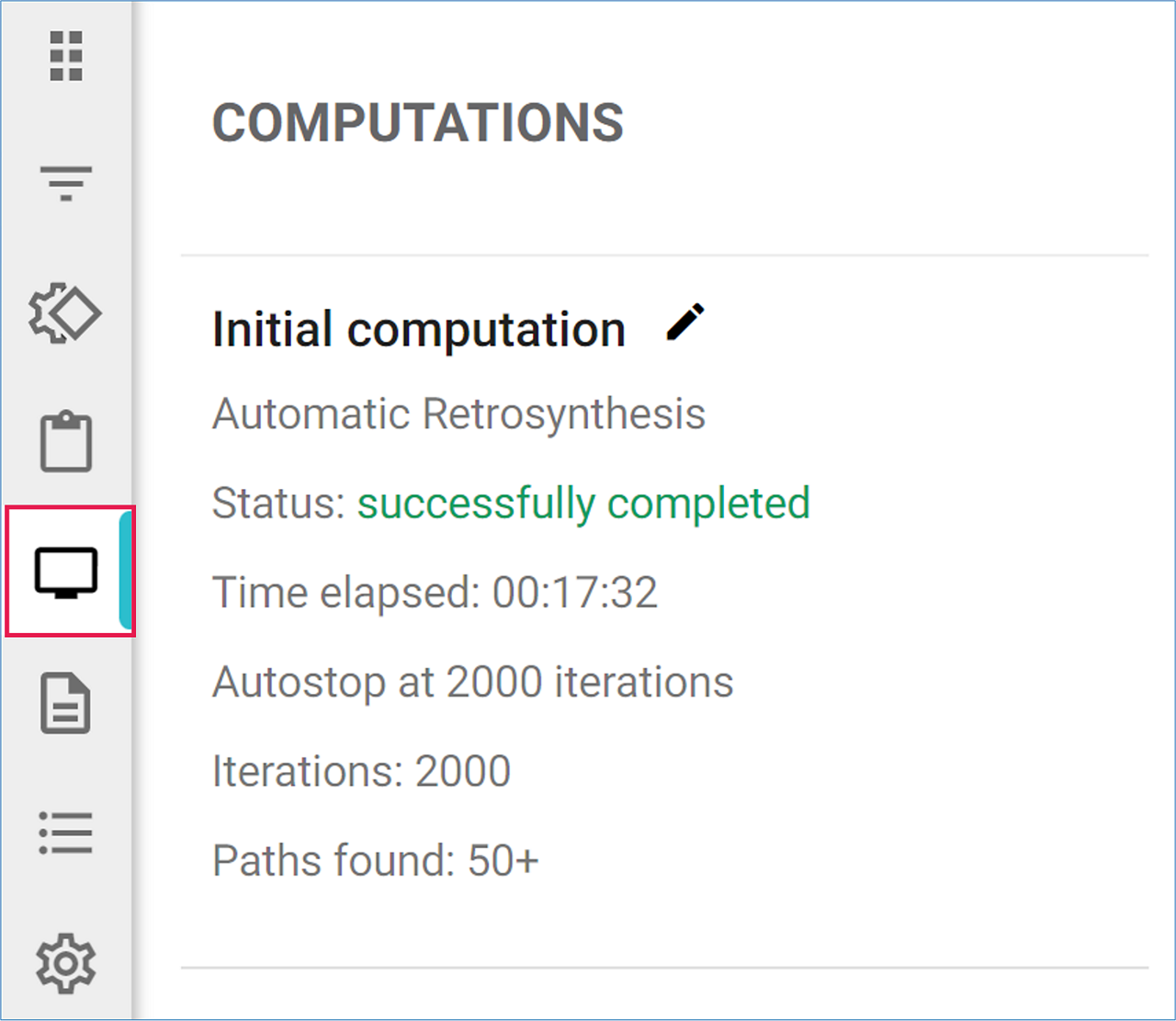Click the gear-and-diamond sidebar icon
The height and width of the screenshot is (1021, 1176).
65,314
